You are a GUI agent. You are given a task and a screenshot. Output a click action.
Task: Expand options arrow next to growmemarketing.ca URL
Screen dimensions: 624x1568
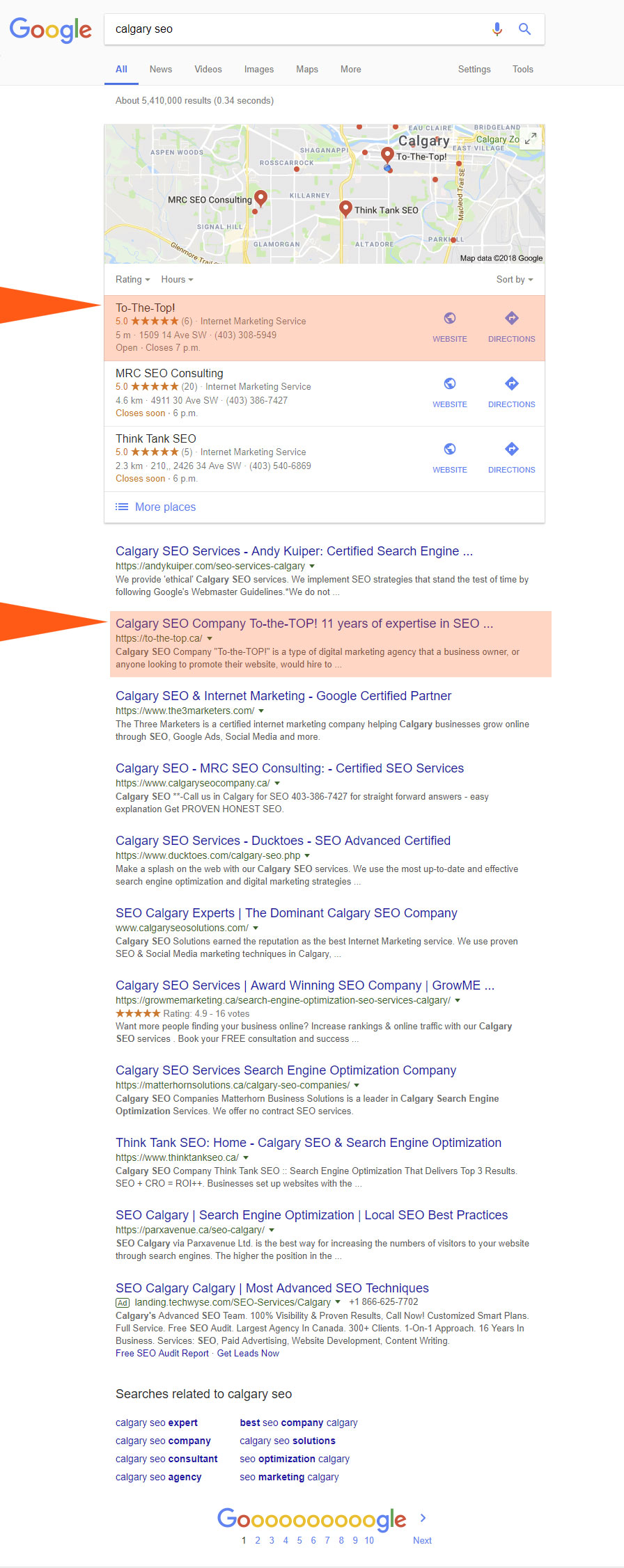458,1001
